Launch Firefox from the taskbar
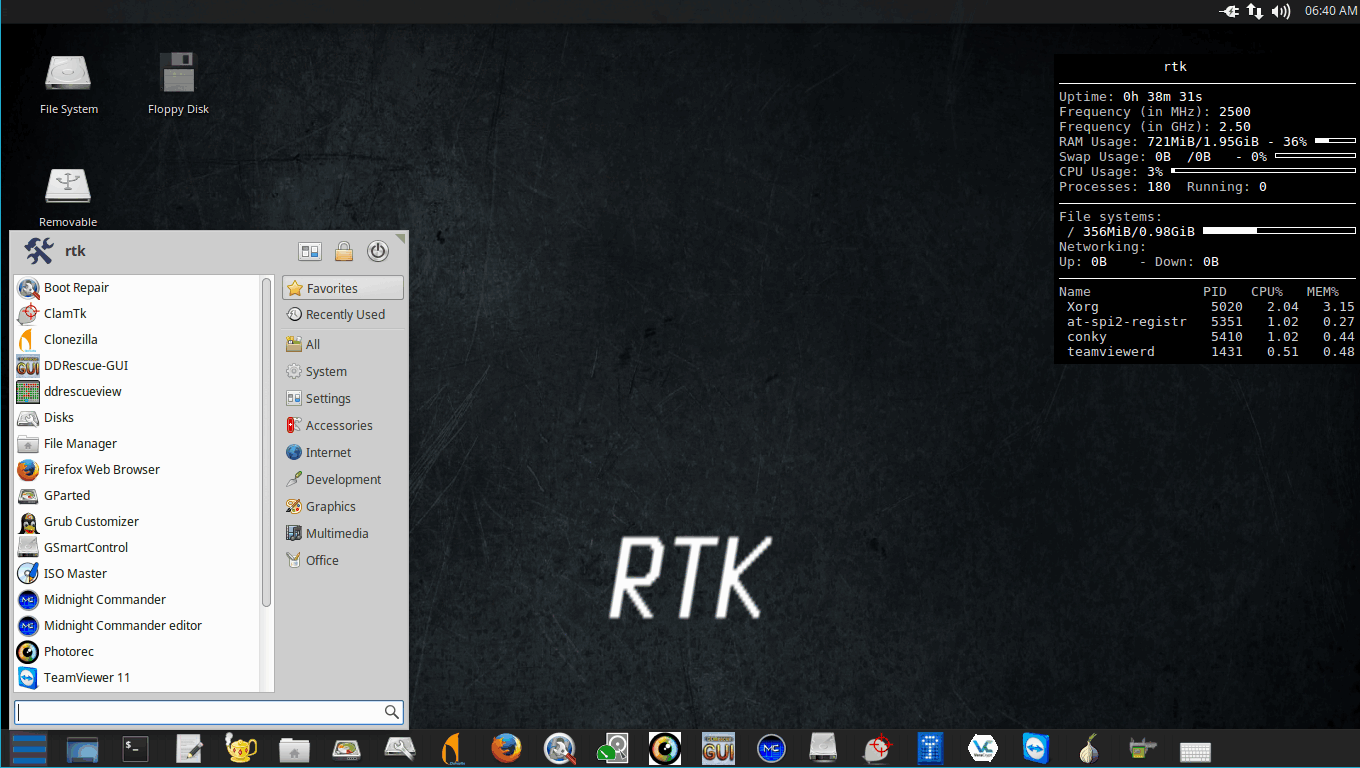This screenshot has width=1360, height=768. tap(506, 749)
